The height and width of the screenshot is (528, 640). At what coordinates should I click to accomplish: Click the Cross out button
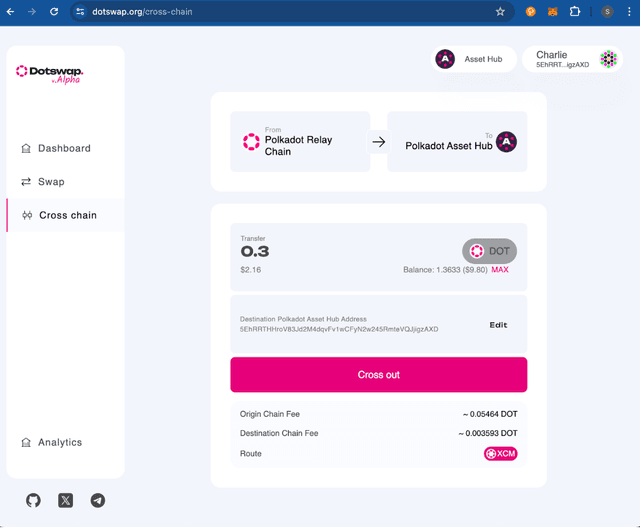pyautogui.click(x=378, y=375)
